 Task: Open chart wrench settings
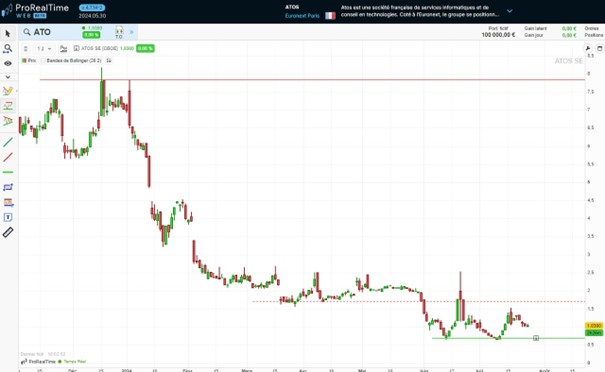point(588,48)
